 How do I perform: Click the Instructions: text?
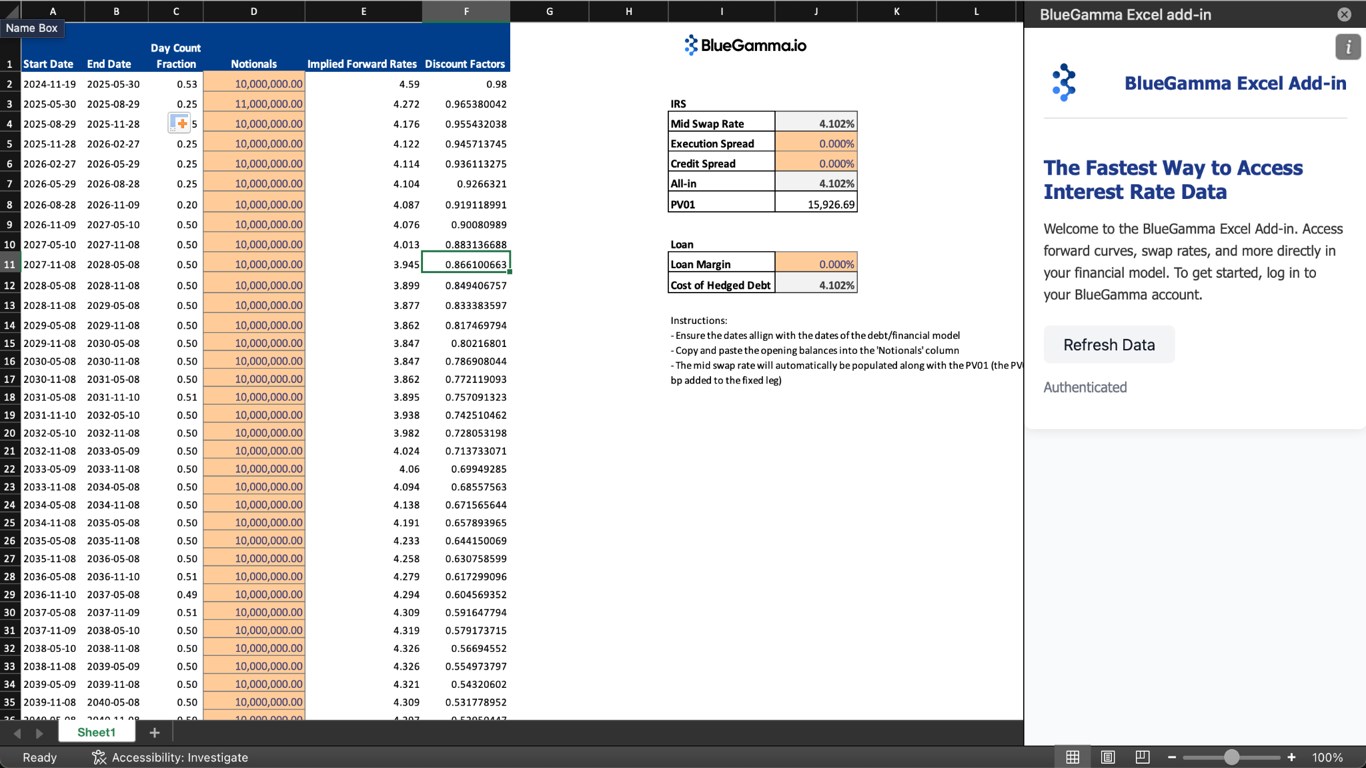click(699, 320)
